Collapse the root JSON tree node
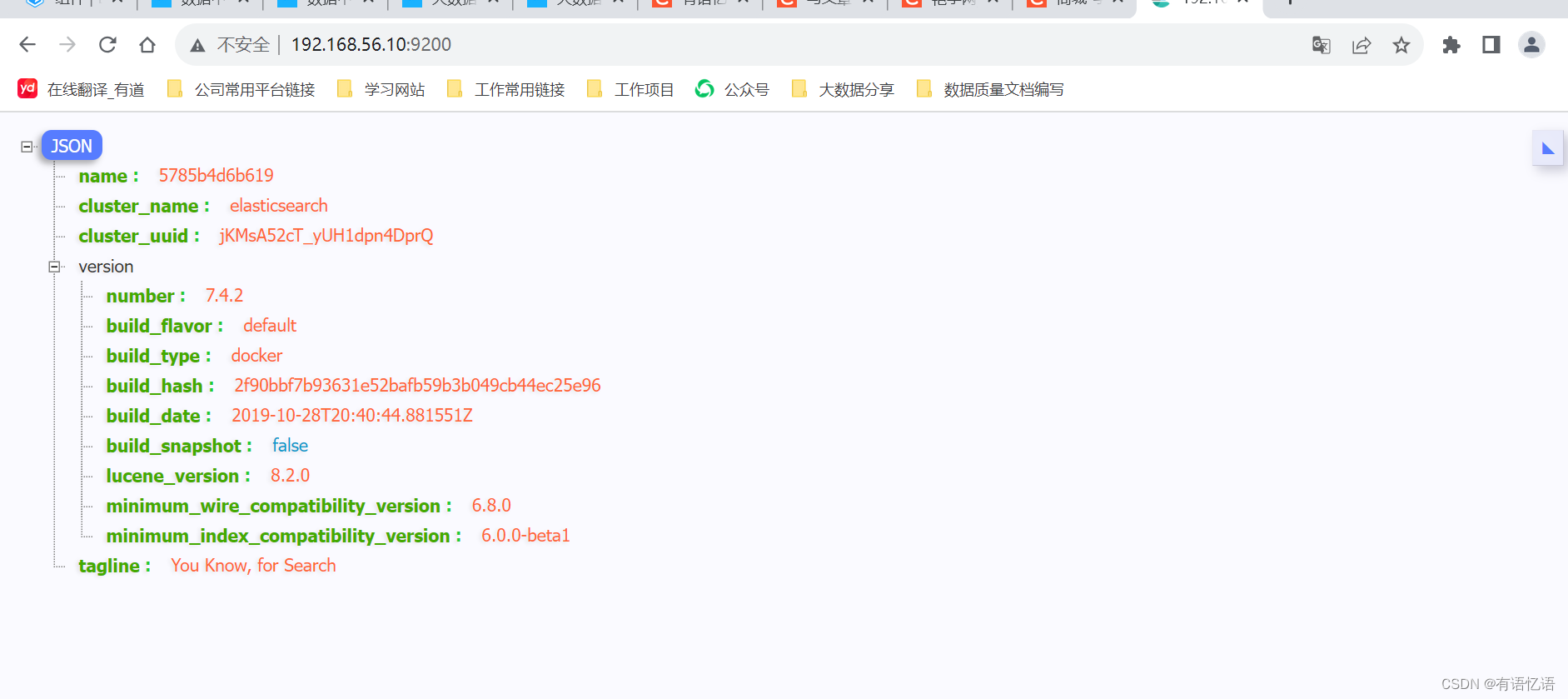1568x699 pixels. pyautogui.click(x=27, y=147)
